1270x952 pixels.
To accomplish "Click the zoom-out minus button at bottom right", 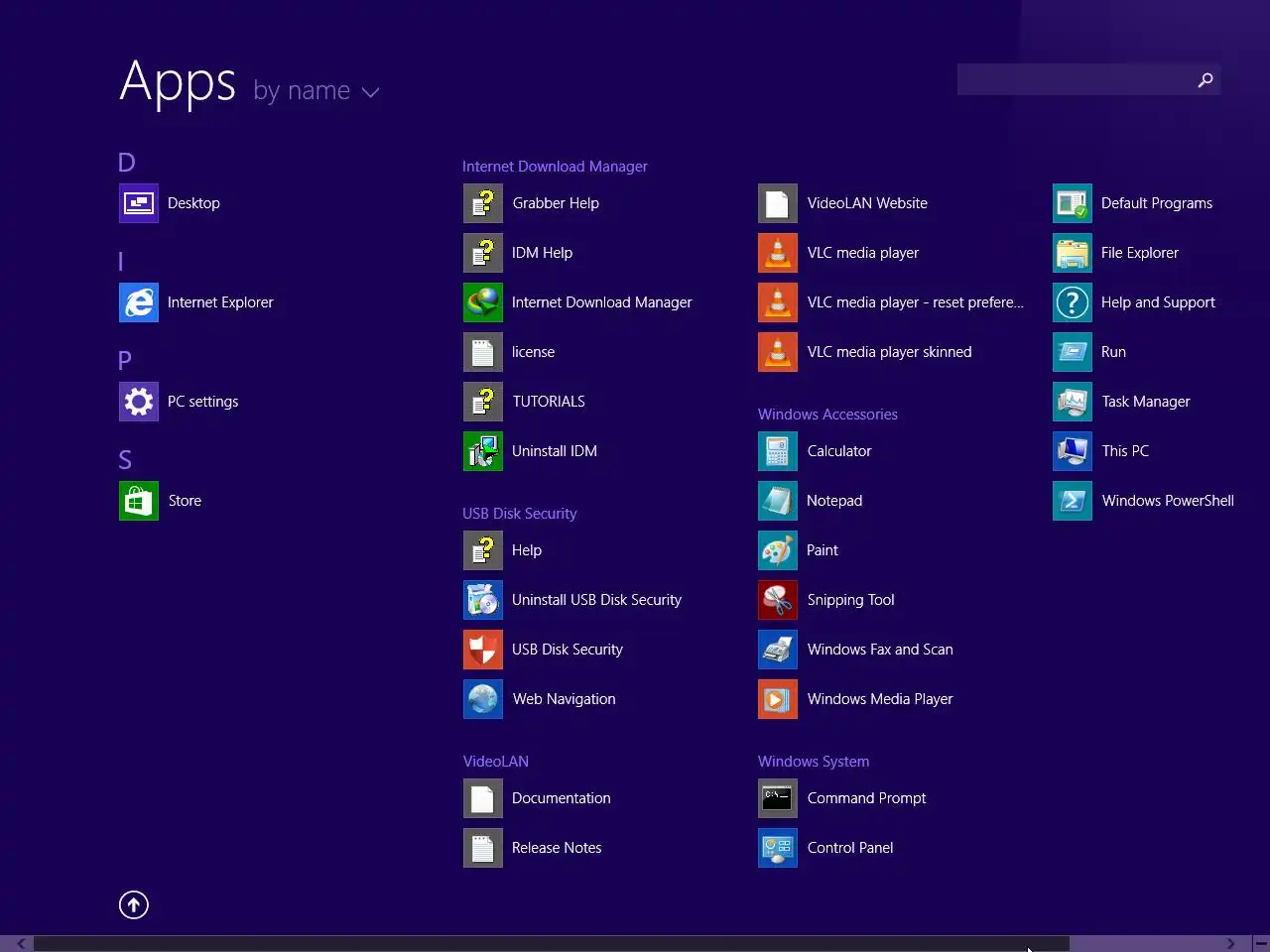I will pyautogui.click(x=1260, y=942).
